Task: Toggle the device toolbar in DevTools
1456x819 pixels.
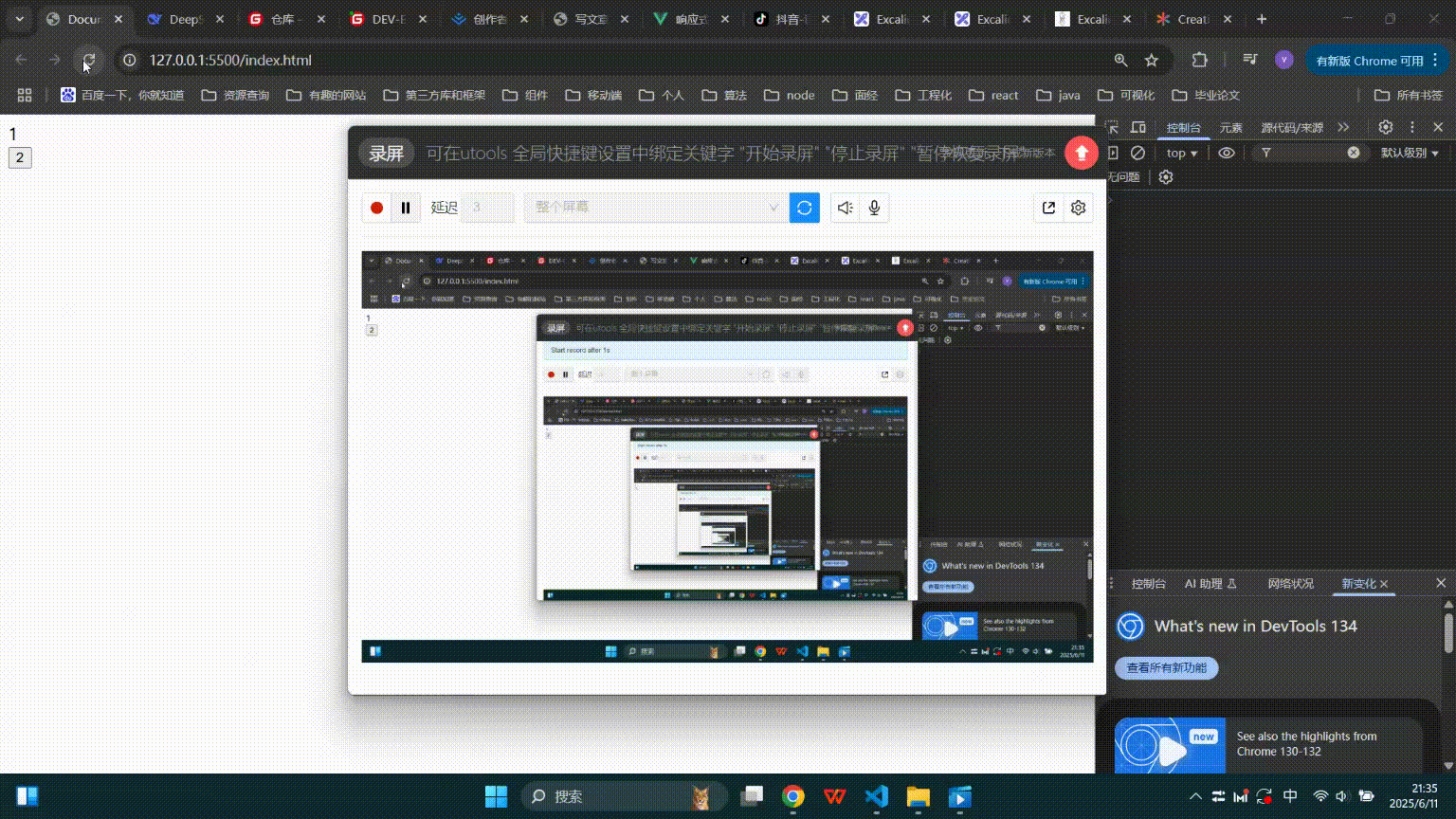Action: [1137, 127]
